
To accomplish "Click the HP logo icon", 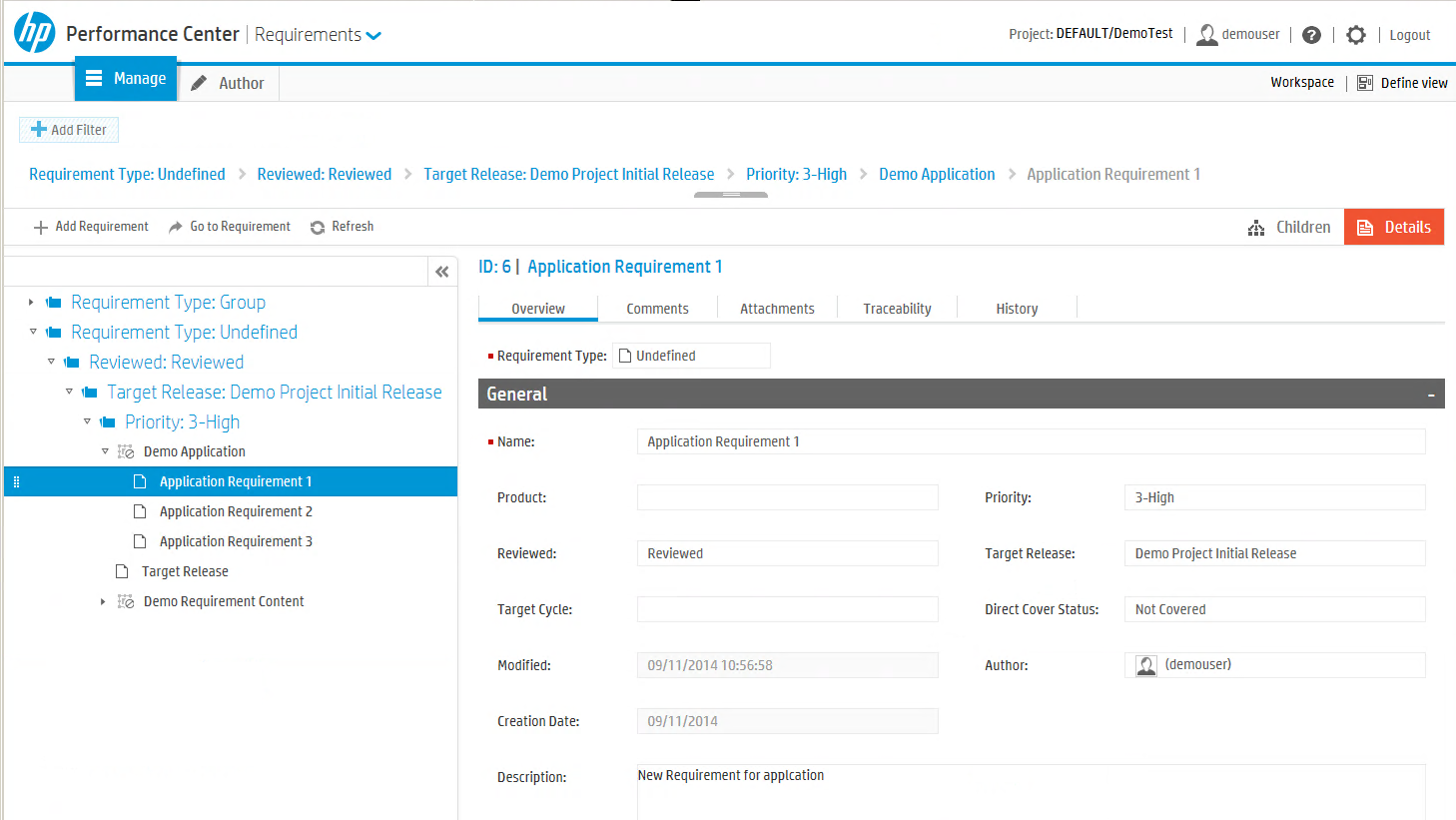I will (x=34, y=33).
